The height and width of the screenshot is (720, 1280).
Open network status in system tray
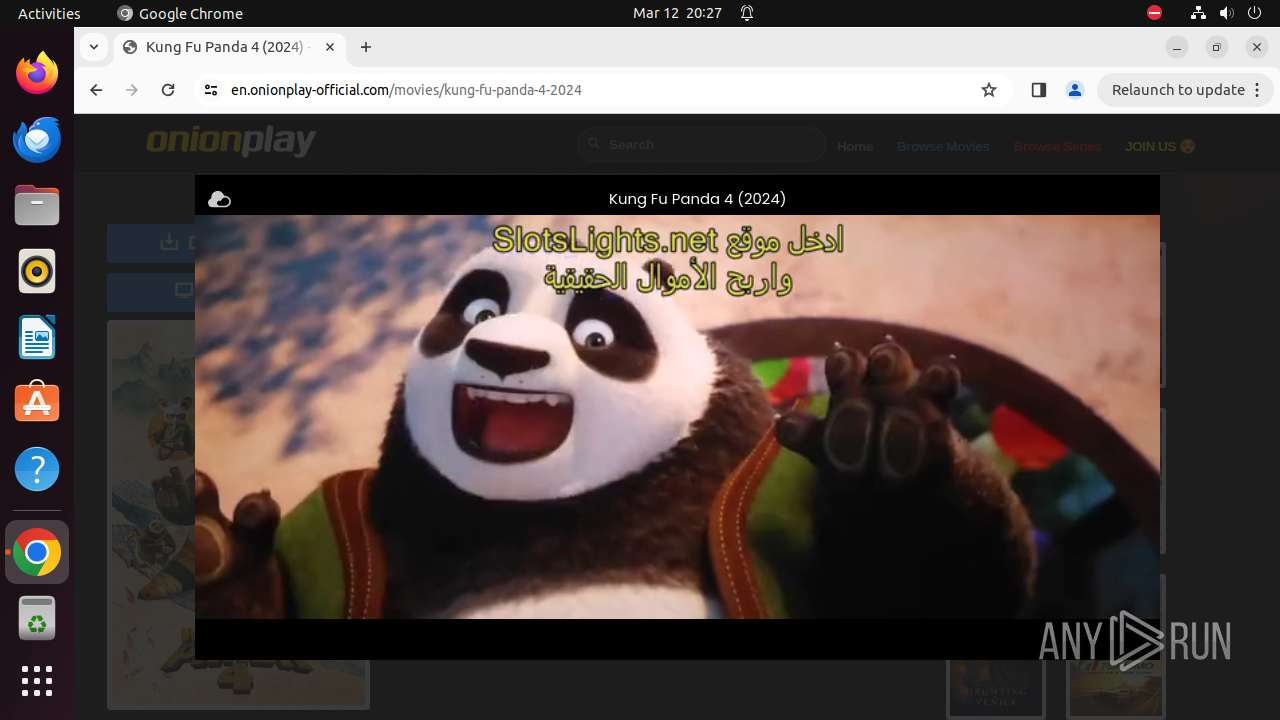point(1198,14)
